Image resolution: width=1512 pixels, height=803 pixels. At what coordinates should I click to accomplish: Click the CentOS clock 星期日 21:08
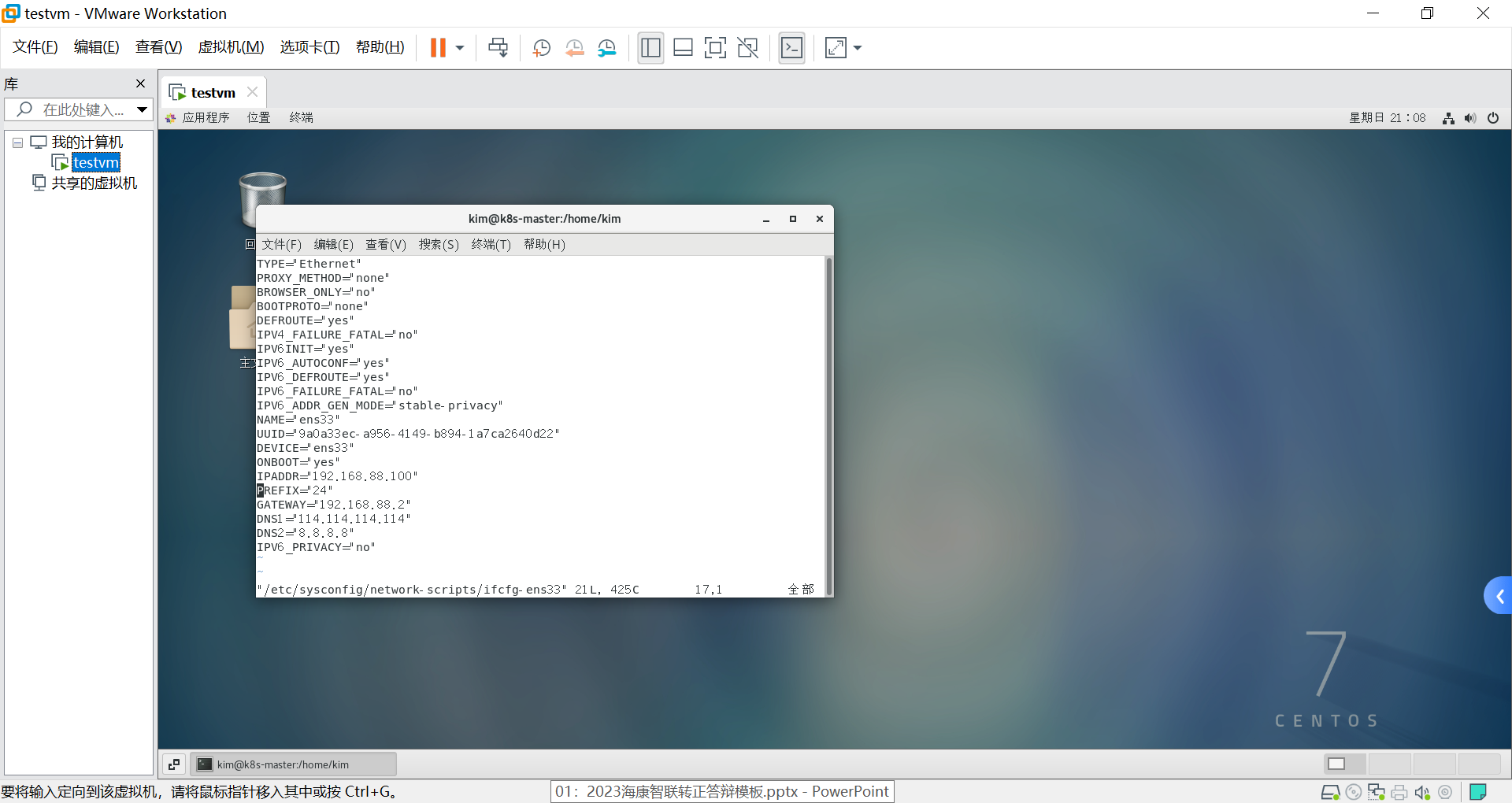coord(1387,118)
